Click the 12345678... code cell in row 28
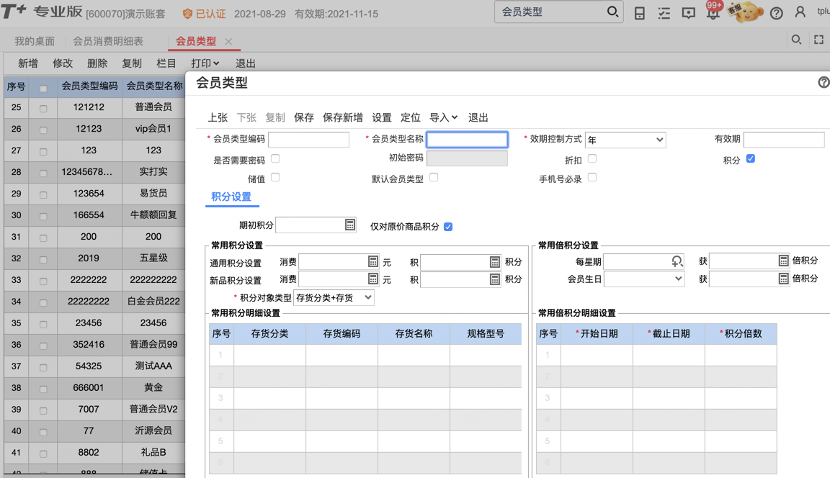The height and width of the screenshot is (478, 830). pos(88,172)
